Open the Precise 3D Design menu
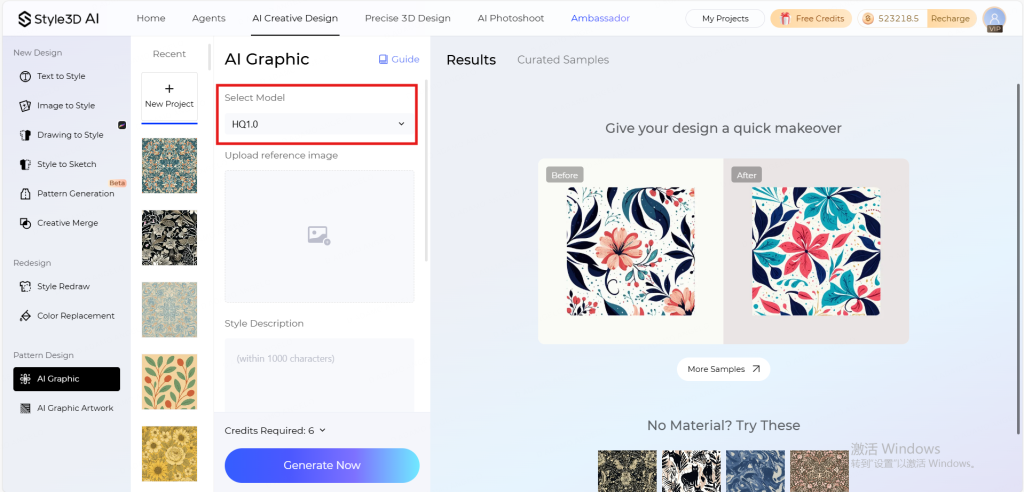The width and height of the screenshot is (1024, 492). point(408,18)
